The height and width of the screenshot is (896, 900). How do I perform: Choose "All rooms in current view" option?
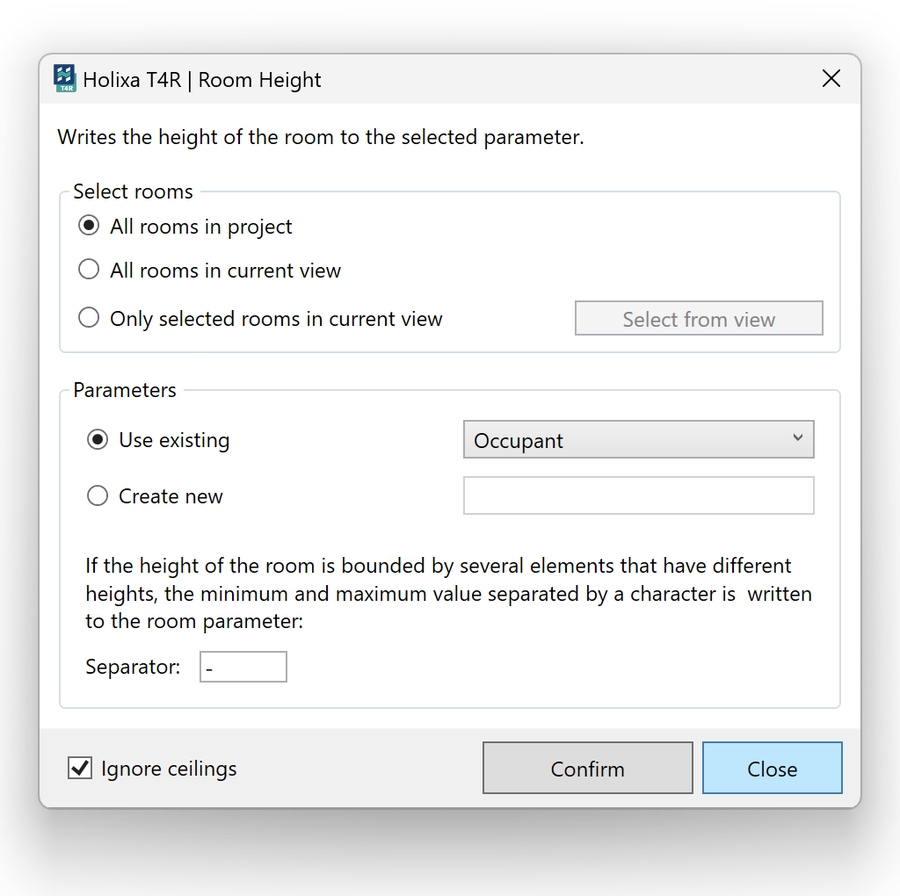pyautogui.click(x=89, y=270)
